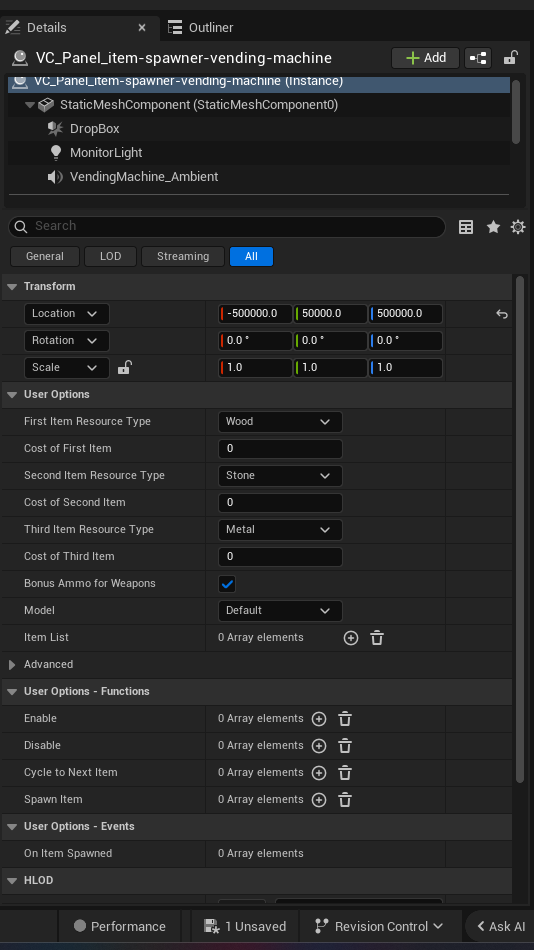This screenshot has height=950, width=534.
Task: Open the property matrix table icon
Action: tap(466, 227)
